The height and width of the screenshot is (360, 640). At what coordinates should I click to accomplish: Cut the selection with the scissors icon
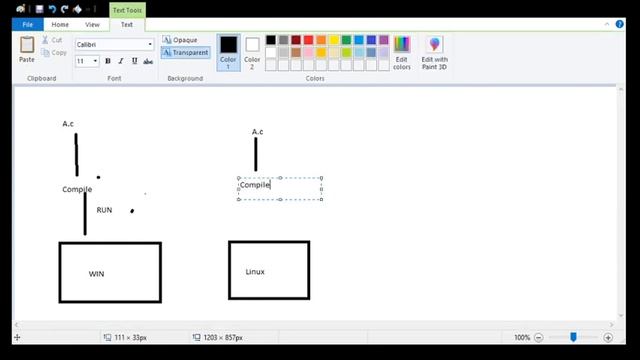coord(45,40)
